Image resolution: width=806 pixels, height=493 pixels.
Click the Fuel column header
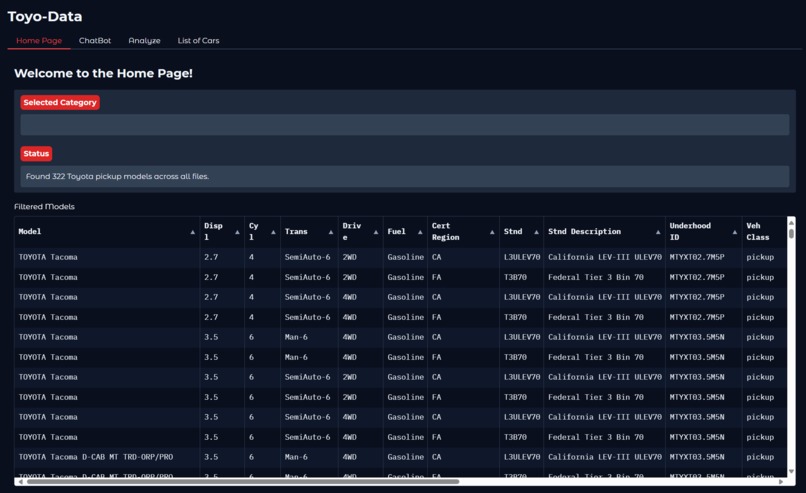(405, 232)
